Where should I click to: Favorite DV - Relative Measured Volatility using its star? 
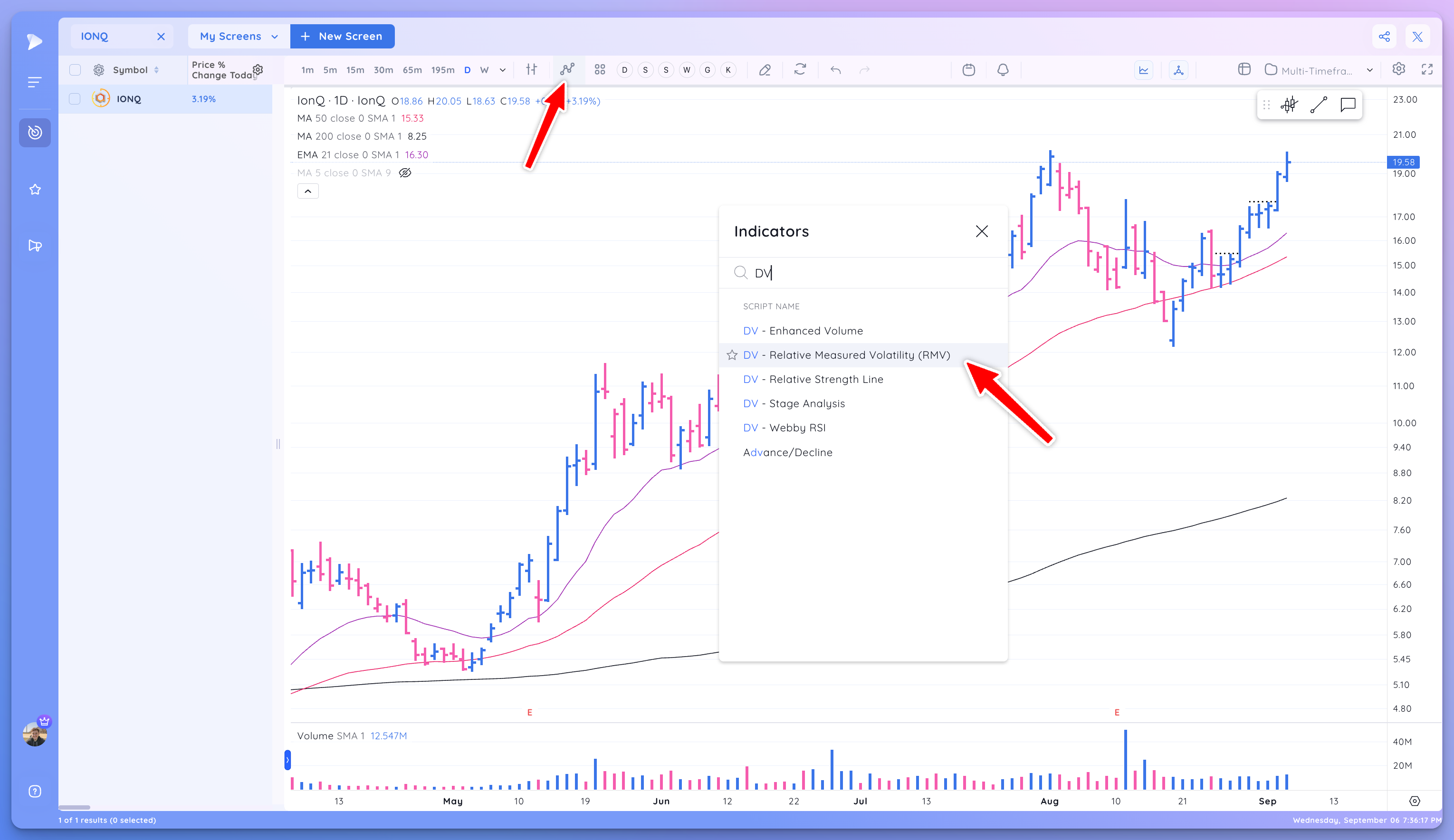732,355
